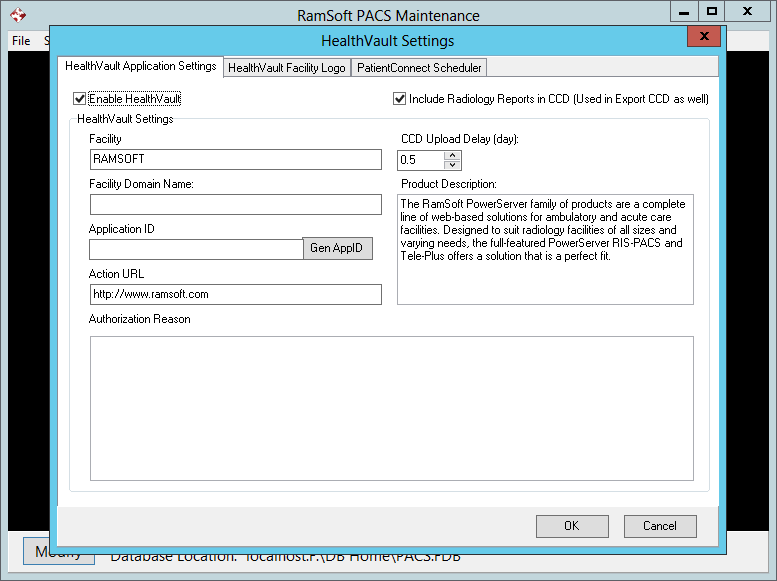Cancel the HealthVault Settings dialog
This screenshot has width=777, height=581.
tap(660, 526)
